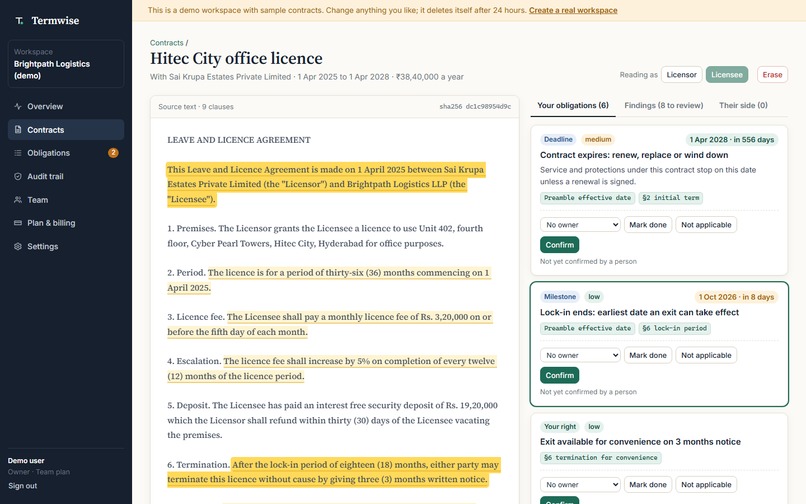The width and height of the screenshot is (806, 504).
Task: Click the §6 lock-in period tag
Action: tap(674, 328)
